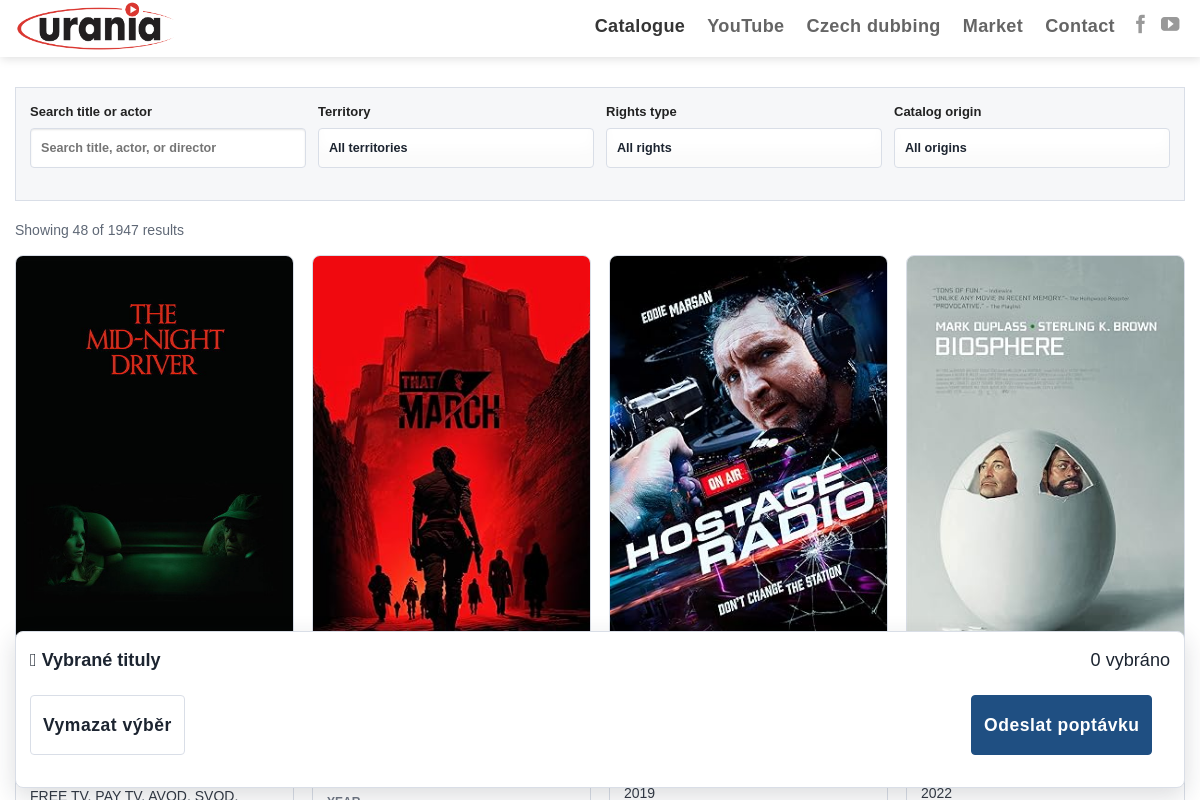Click the Urania logo
Viewport: 1200px width, 800px height.
95,26
